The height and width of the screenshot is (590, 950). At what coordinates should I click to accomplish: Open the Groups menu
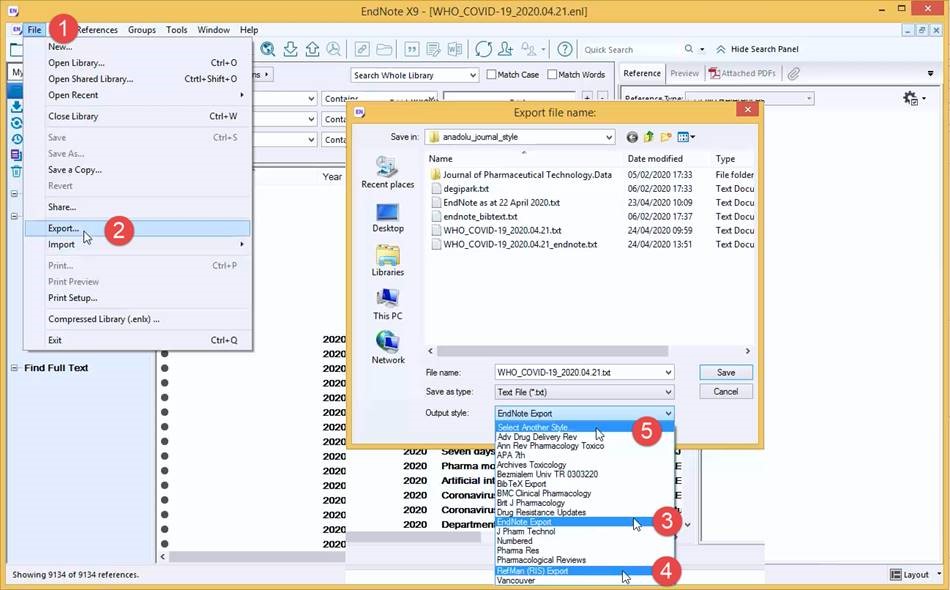pos(142,30)
